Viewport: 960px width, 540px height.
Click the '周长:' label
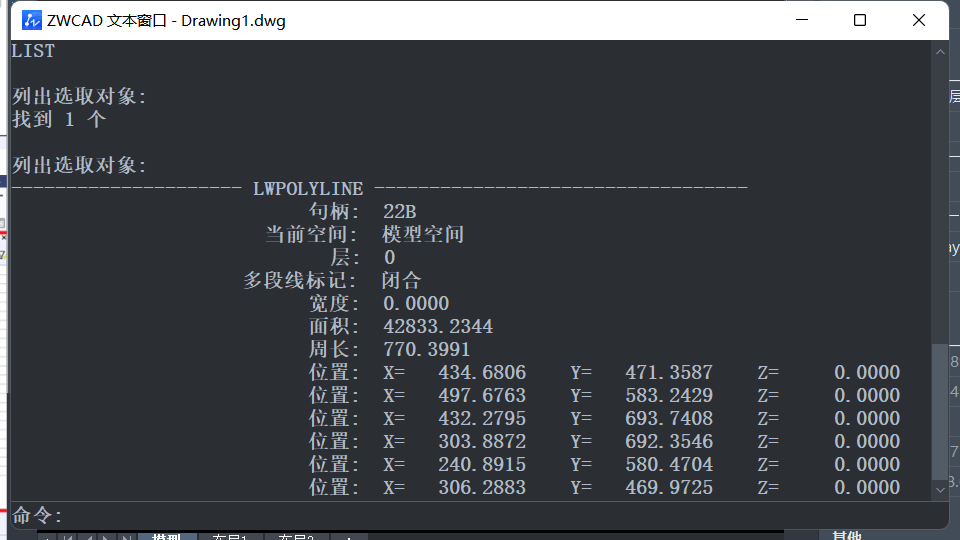point(334,350)
